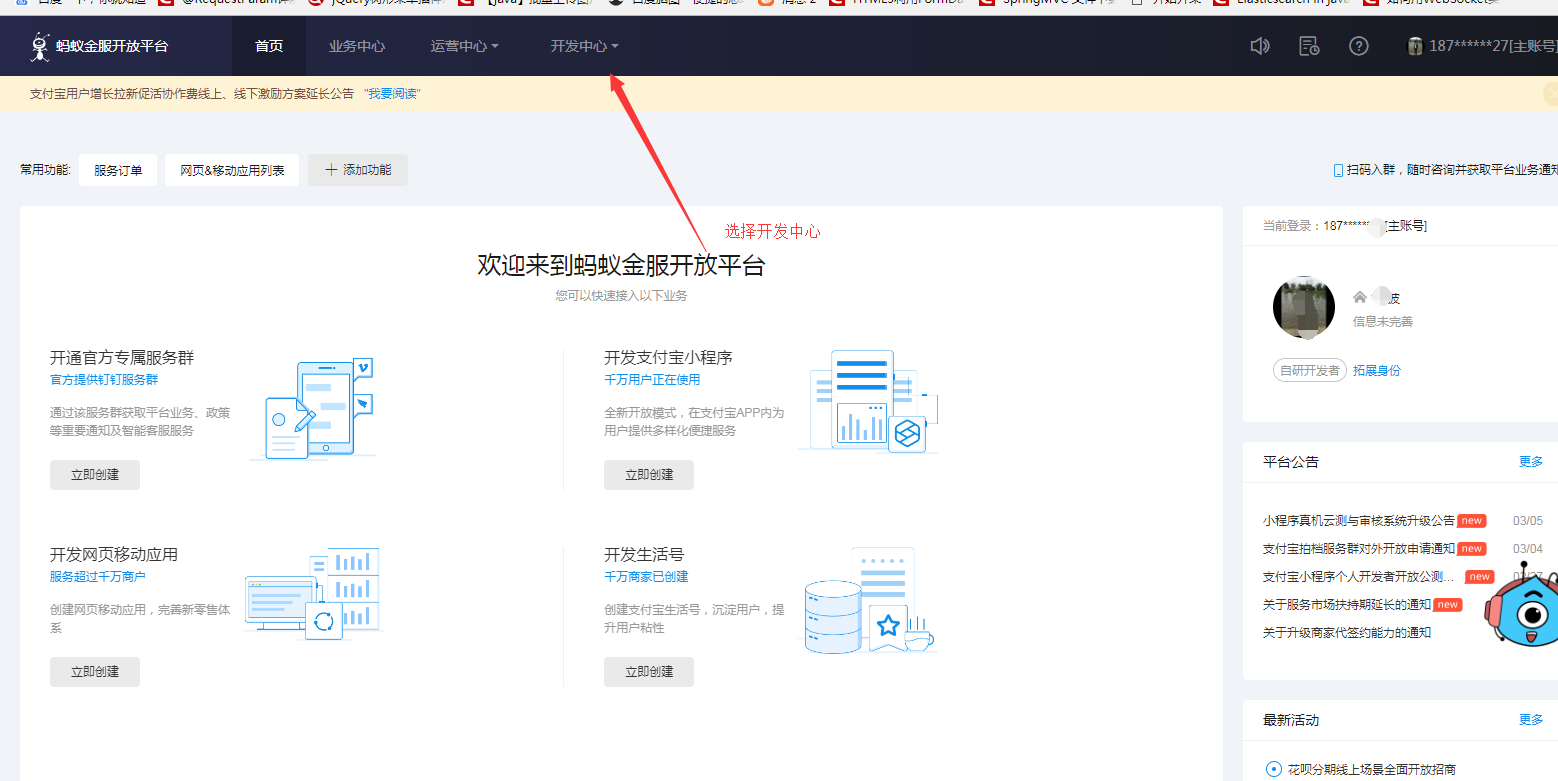The height and width of the screenshot is (781, 1558).
Task: Click the 千万用户正在使用 subtitle
Action: 652,380
